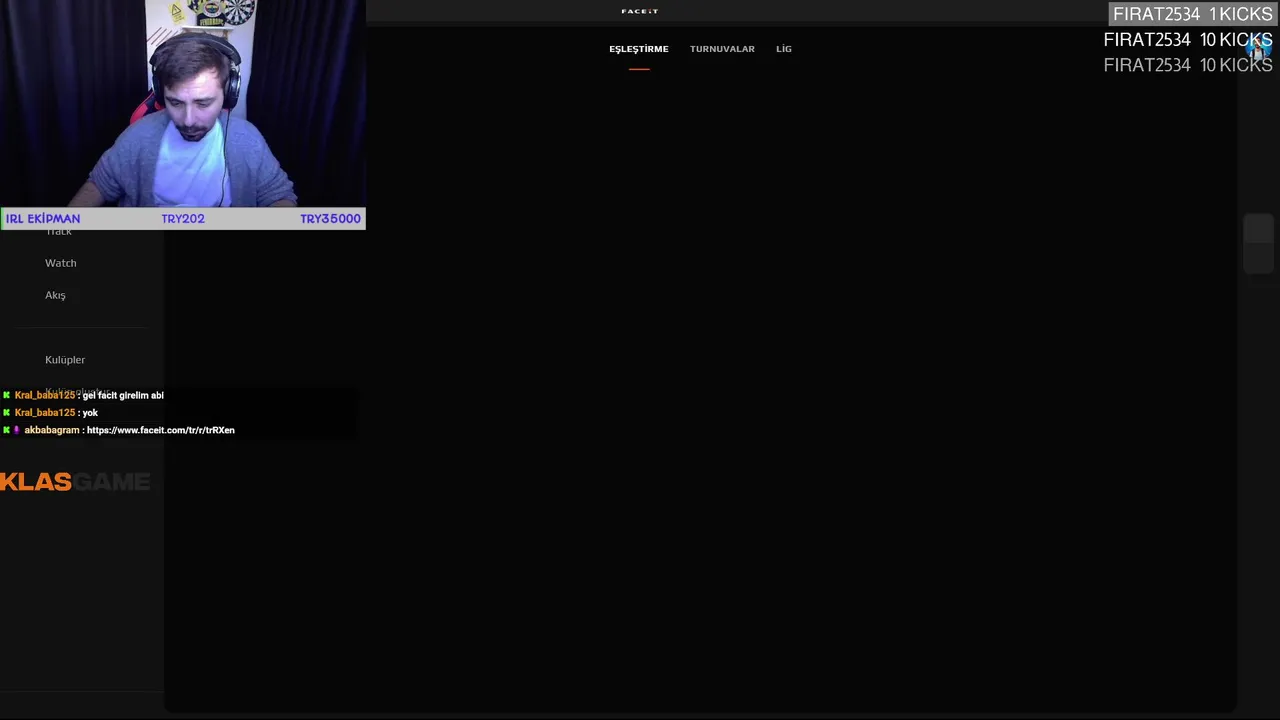Screen dimensions: 1280x720
Task: Click the streamer webcam feed
Action: coord(183,104)
